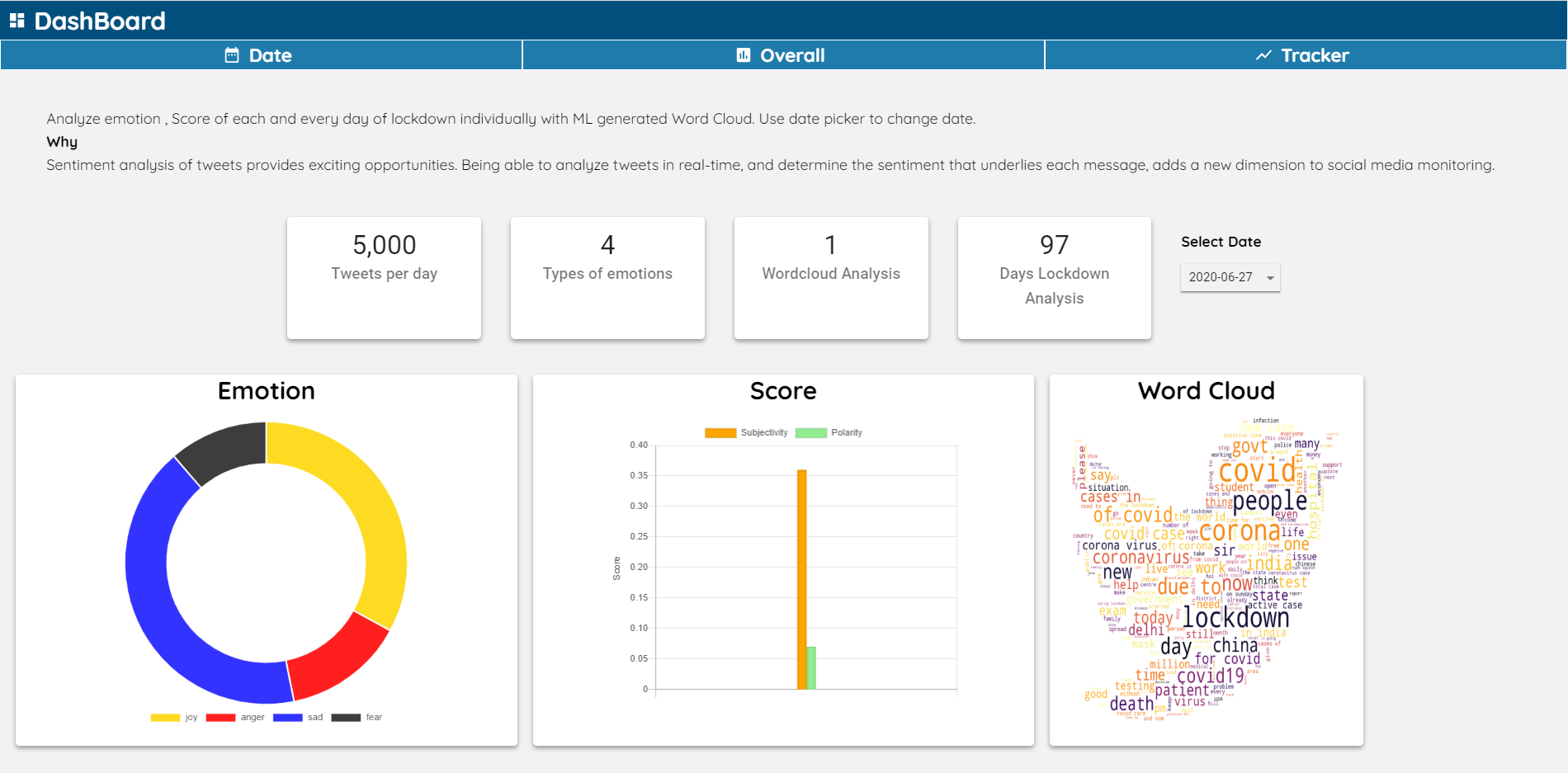Click the 97 Days Lockdown Analysis card
This screenshot has width=1568, height=773.
[1055, 278]
